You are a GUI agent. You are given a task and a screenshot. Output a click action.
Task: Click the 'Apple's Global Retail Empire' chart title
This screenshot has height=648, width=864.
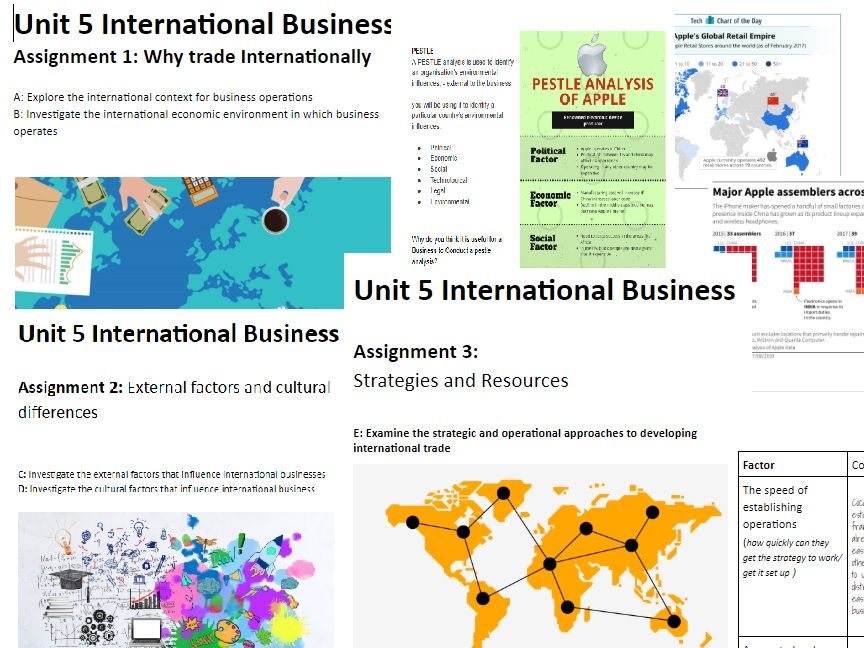[x=725, y=36]
